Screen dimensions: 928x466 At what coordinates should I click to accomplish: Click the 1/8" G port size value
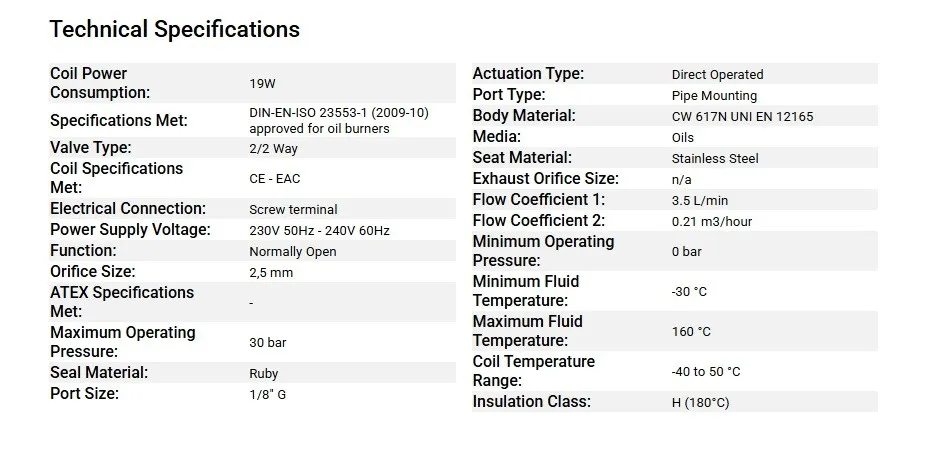[268, 395]
